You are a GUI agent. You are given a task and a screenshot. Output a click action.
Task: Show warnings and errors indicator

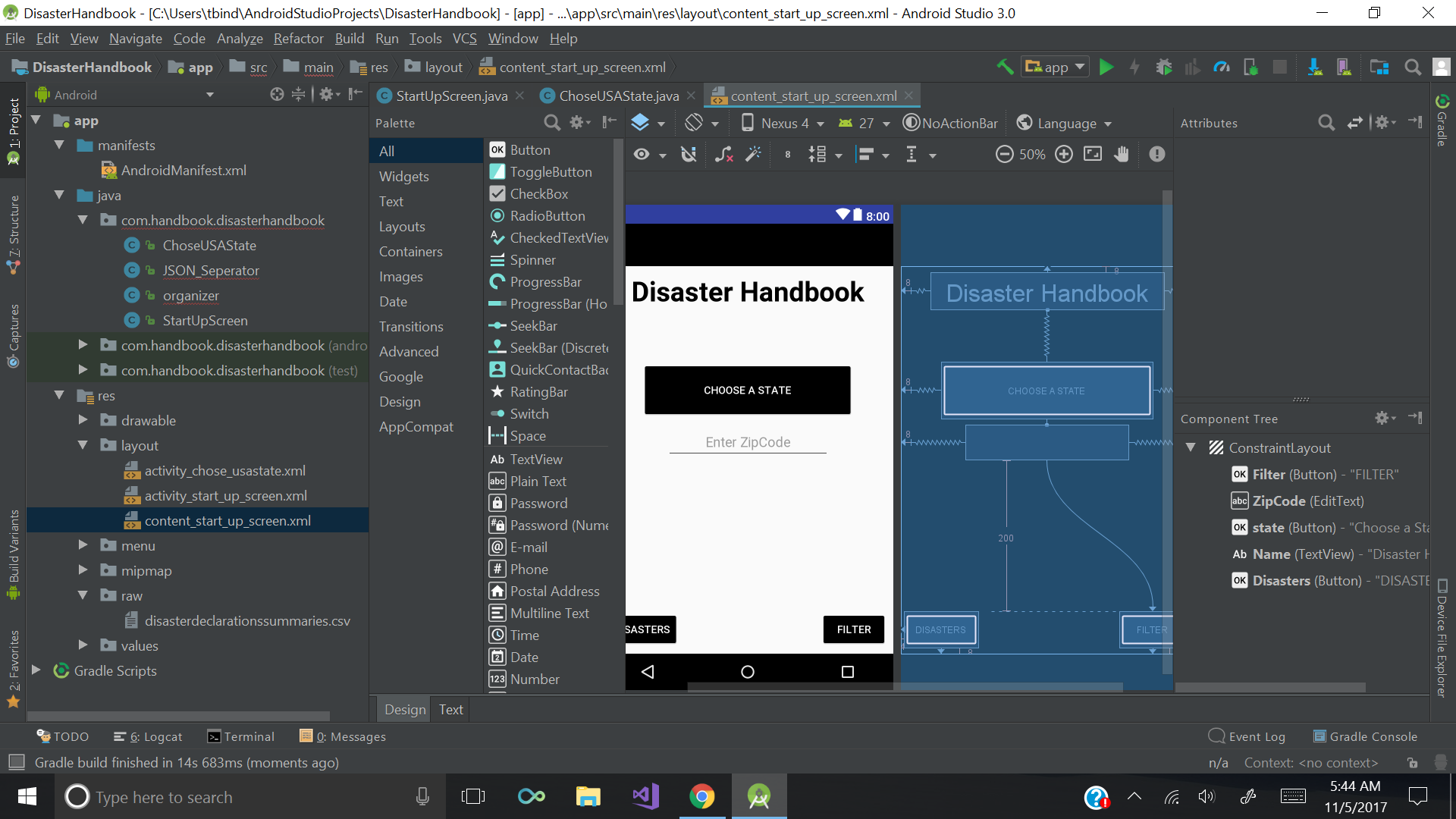coord(1156,155)
